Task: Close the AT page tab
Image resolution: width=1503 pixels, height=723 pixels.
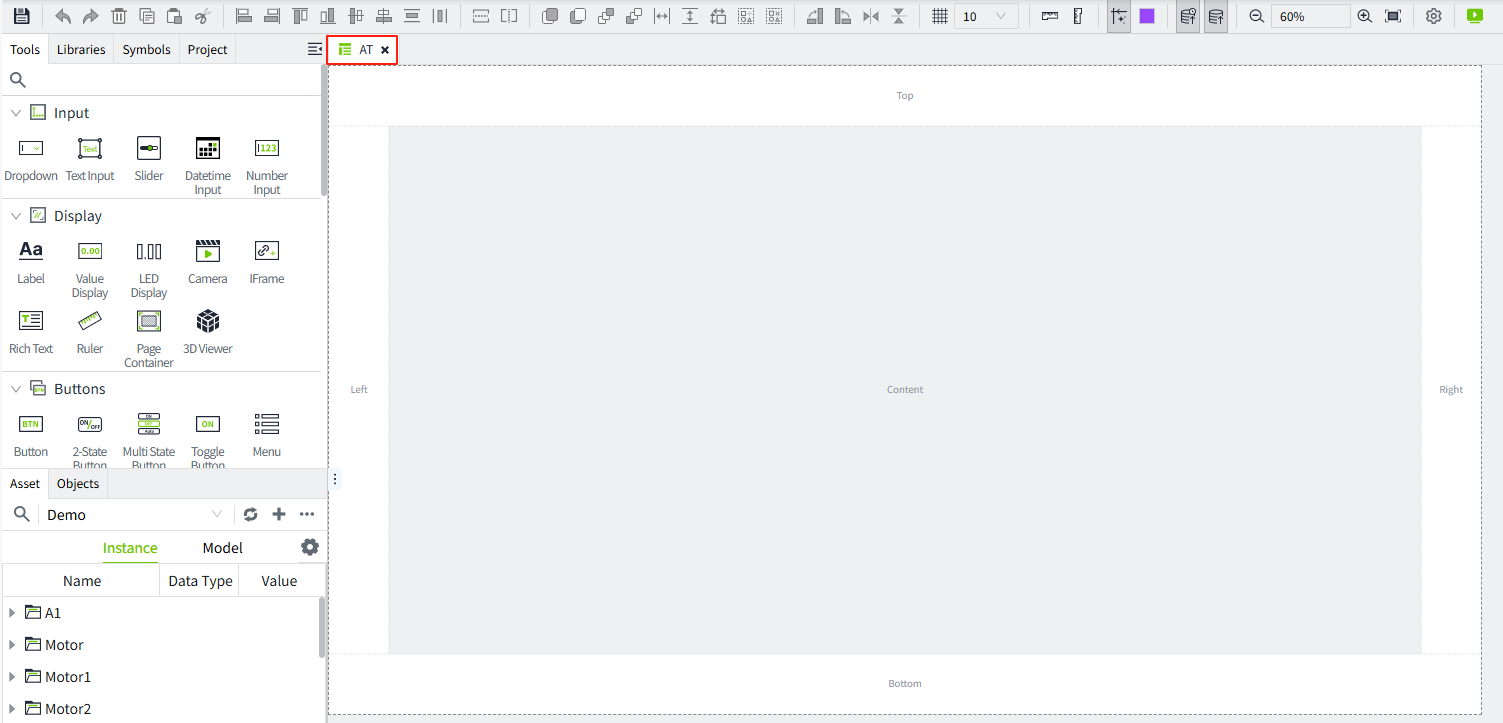Action: (x=385, y=50)
